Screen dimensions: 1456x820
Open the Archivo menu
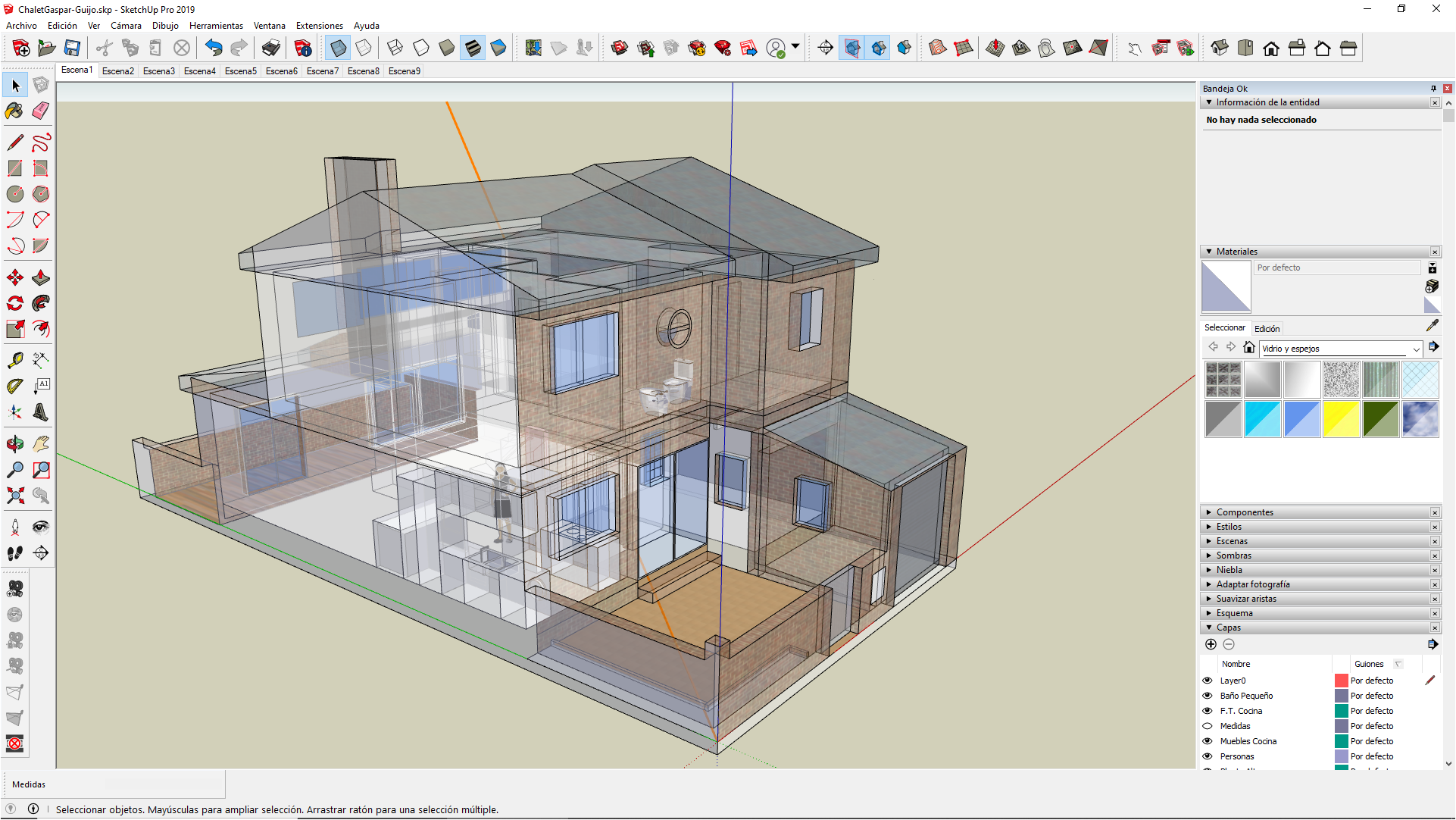point(21,26)
